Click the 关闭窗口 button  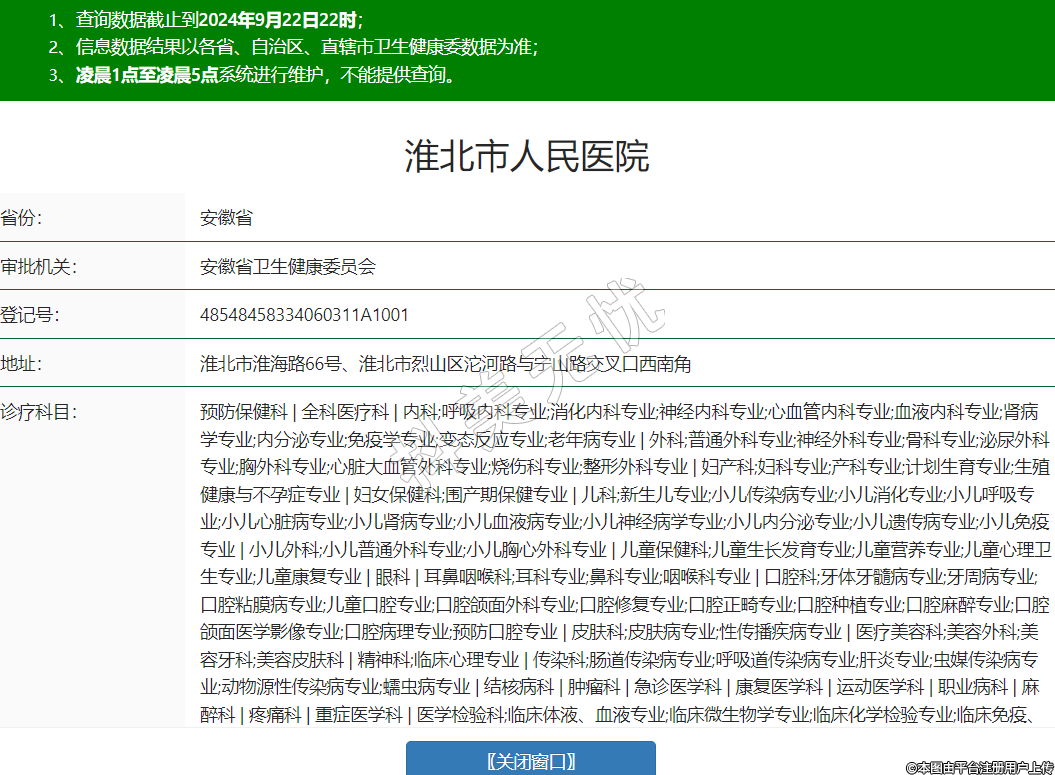(x=530, y=760)
